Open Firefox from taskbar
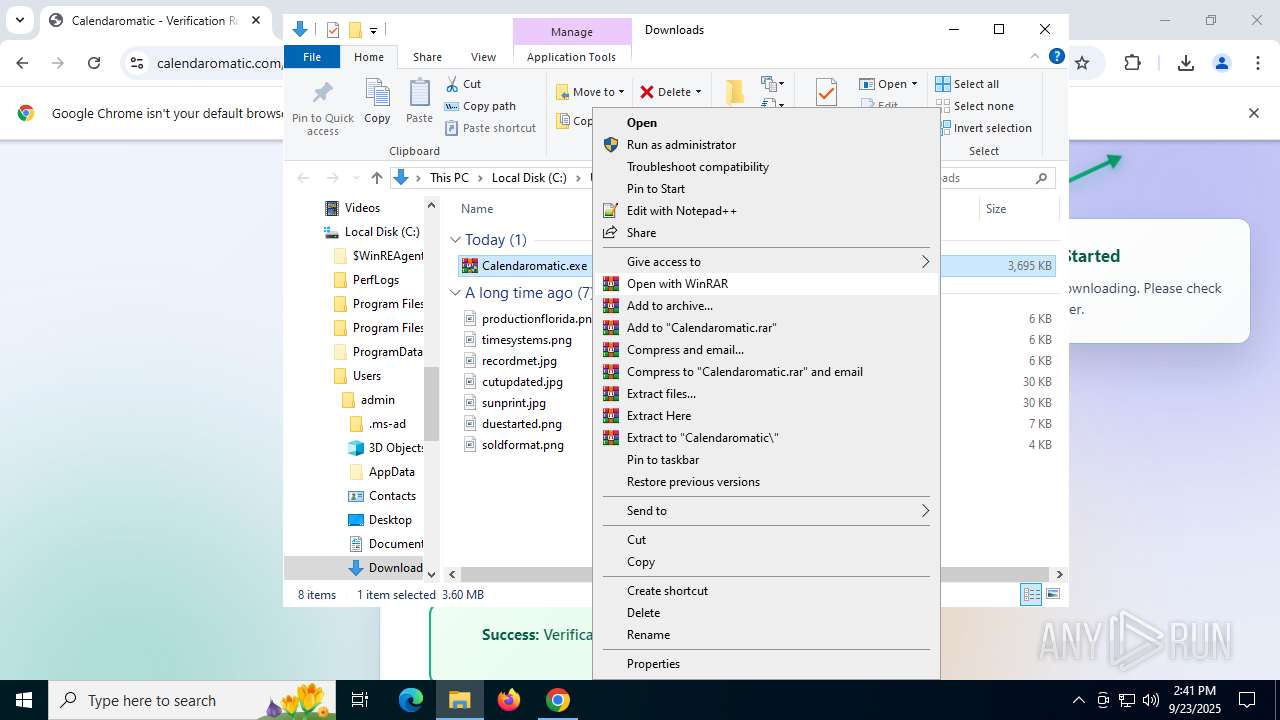Image resolution: width=1280 pixels, height=720 pixels. tap(509, 700)
